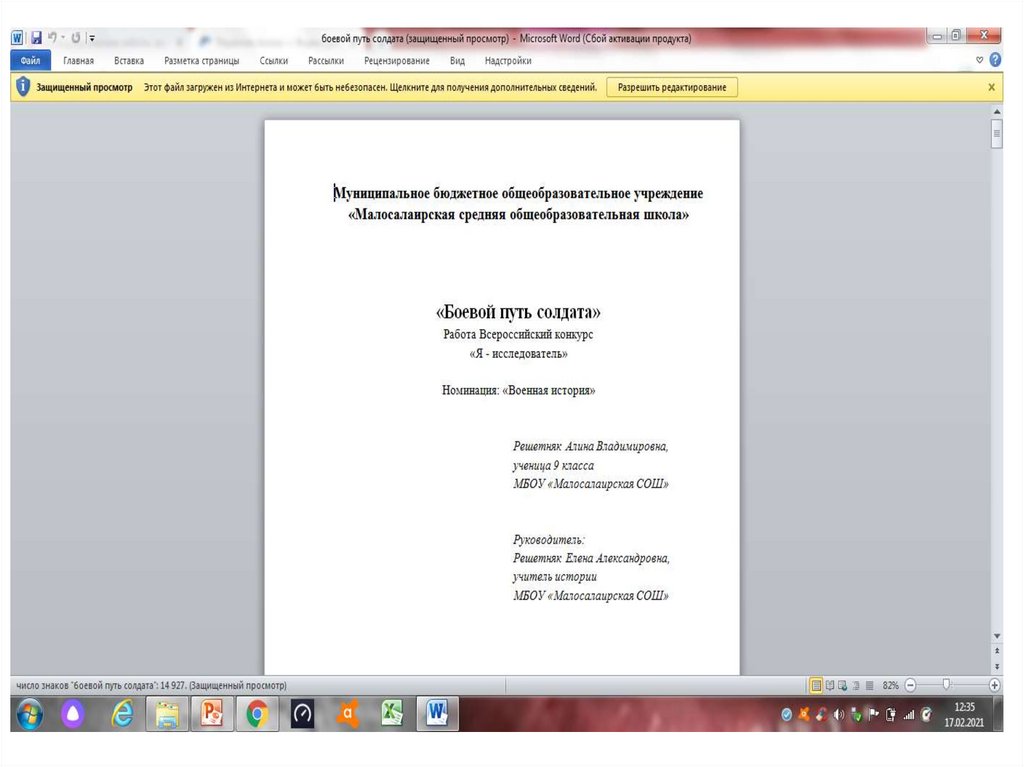Select Print Layout view in status bar
1024x767 pixels.
point(816,685)
